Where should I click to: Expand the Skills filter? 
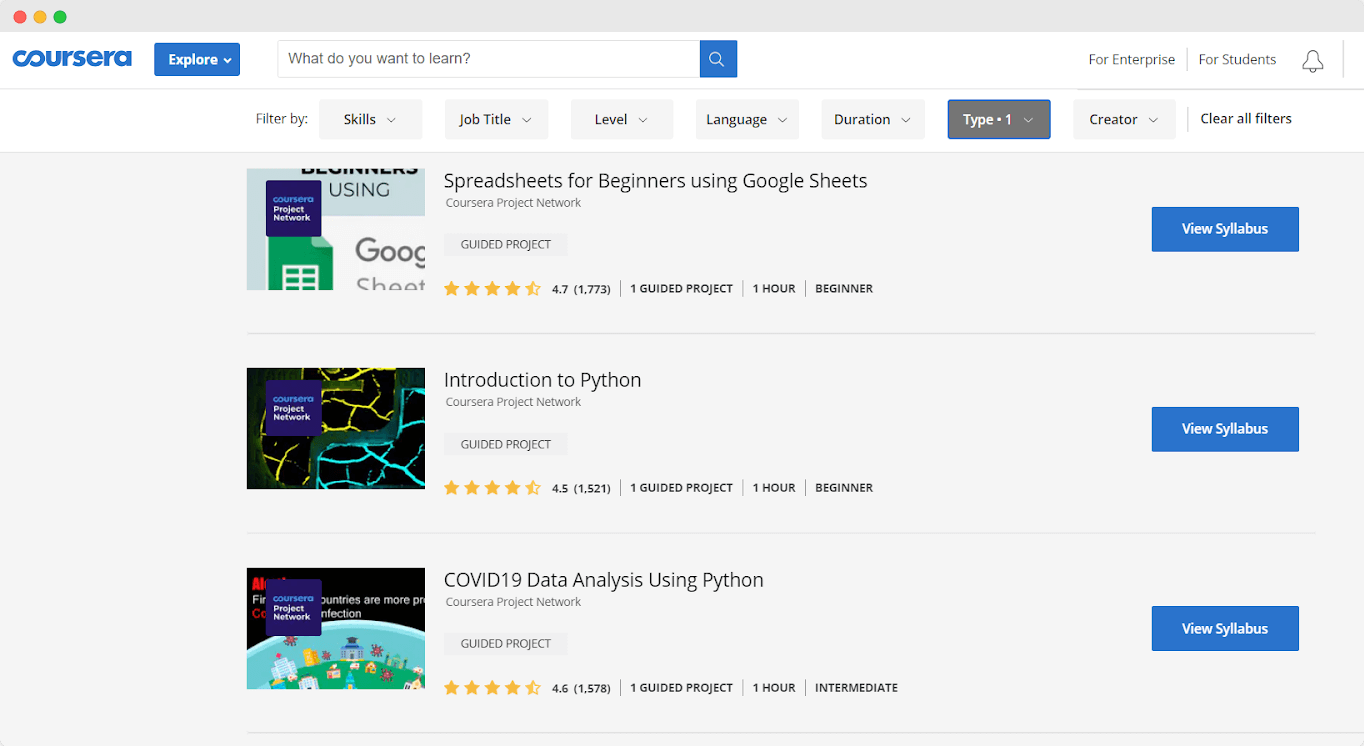tap(370, 119)
